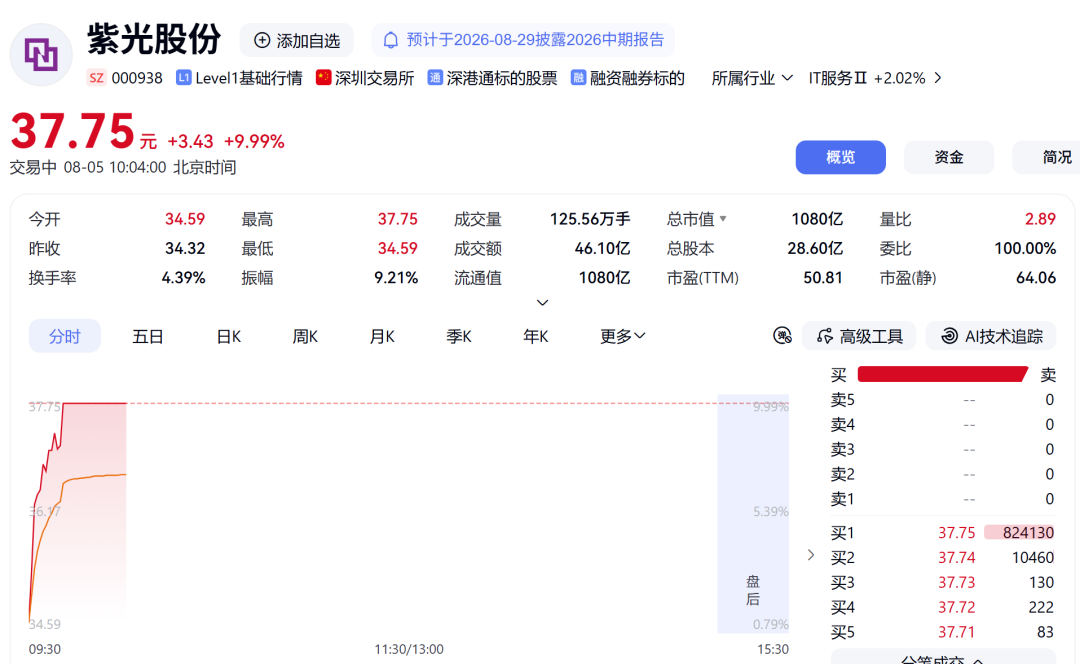Image resolution: width=1080 pixels, height=664 pixels.
Task: Select the 日K chart tab
Action: point(229,336)
